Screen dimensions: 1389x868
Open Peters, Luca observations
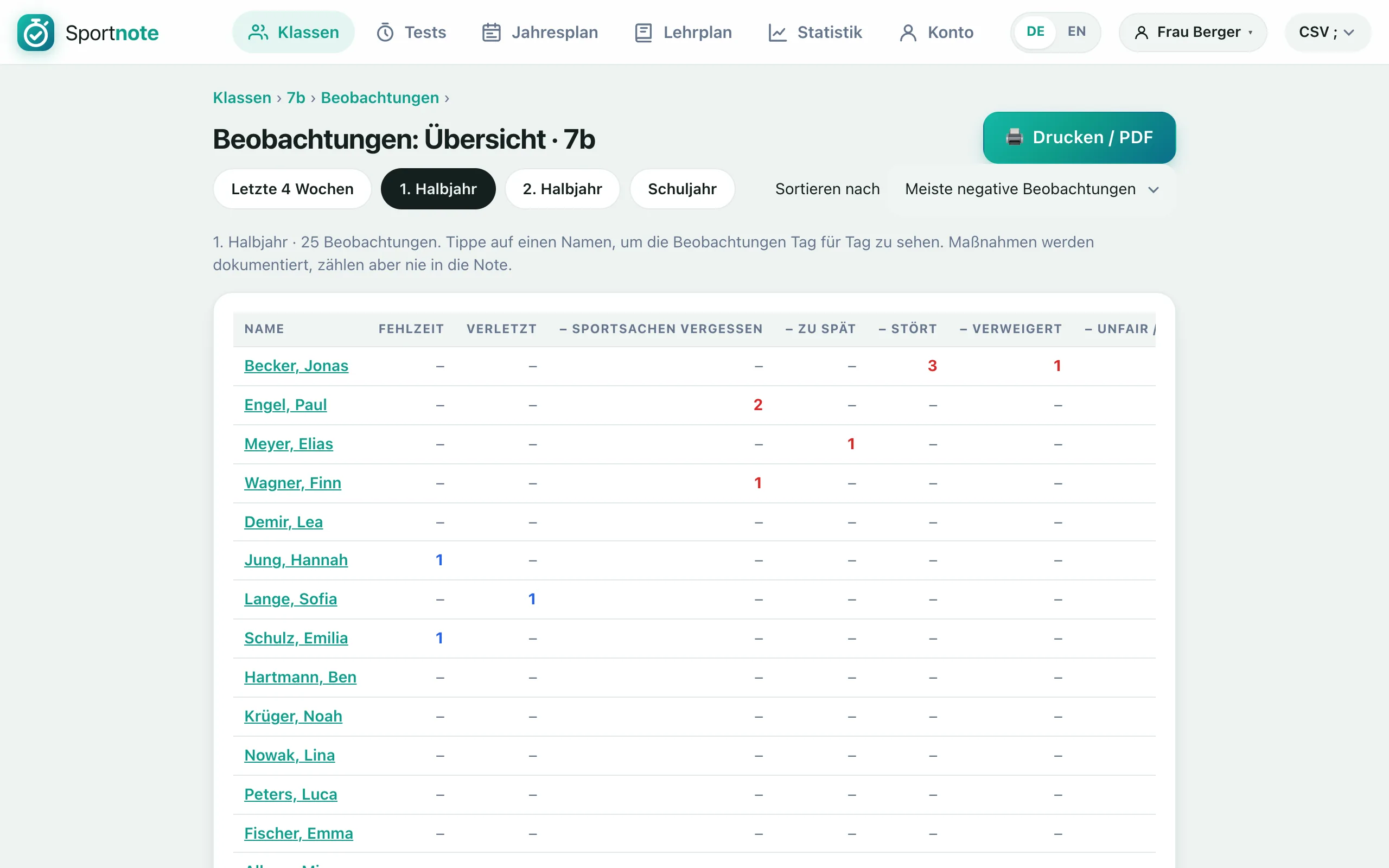tap(290, 794)
